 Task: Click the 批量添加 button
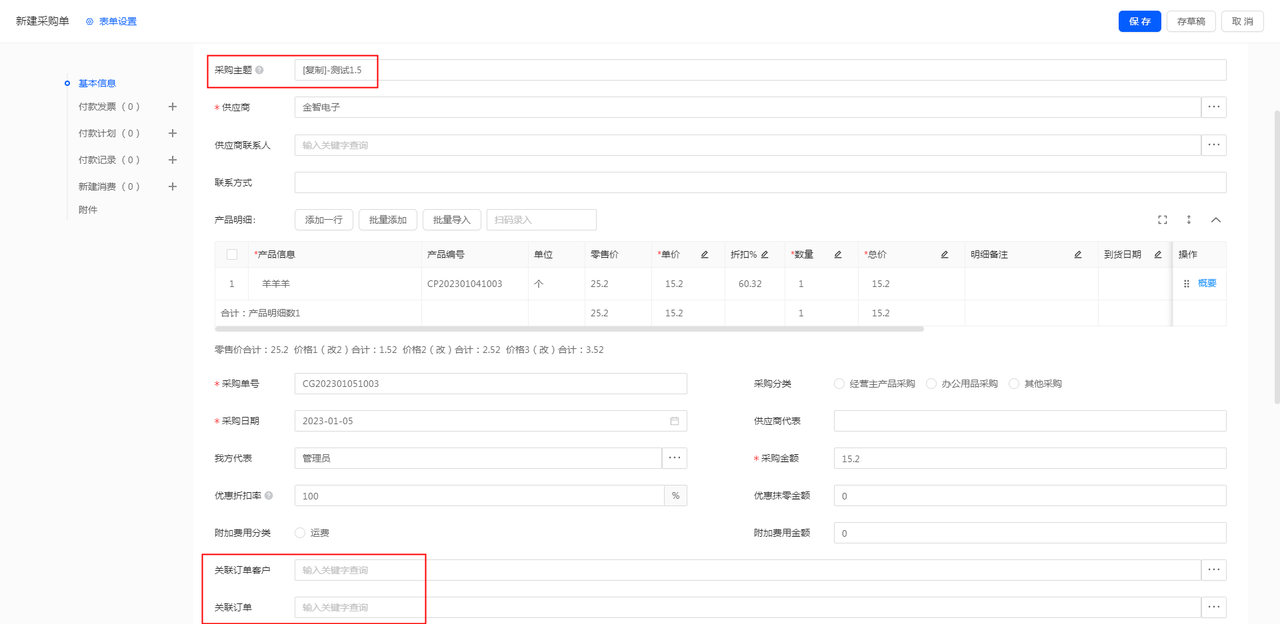coord(388,220)
